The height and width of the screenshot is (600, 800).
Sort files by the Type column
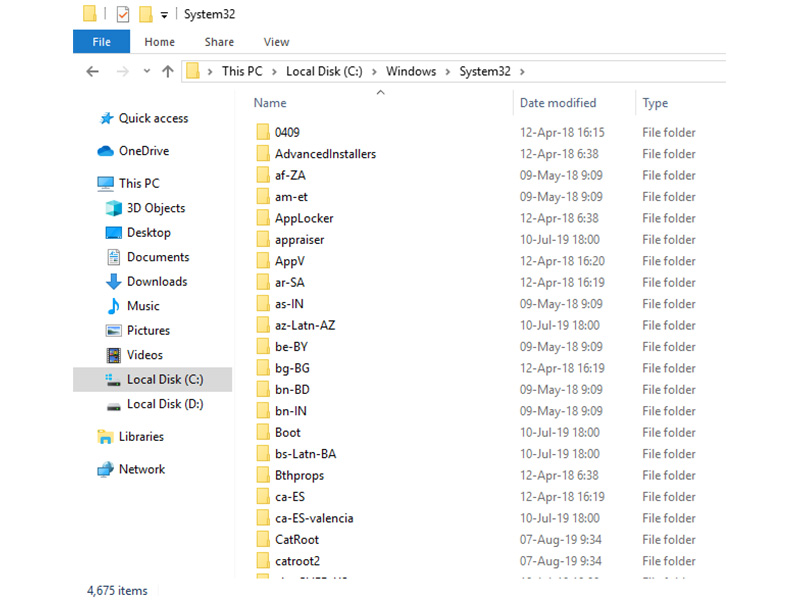click(x=655, y=103)
